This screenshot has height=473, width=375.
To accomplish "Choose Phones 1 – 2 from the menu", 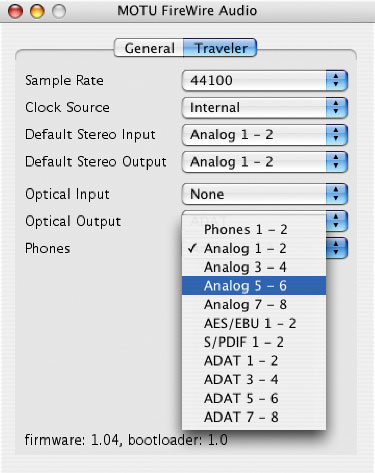I will tap(254, 229).
